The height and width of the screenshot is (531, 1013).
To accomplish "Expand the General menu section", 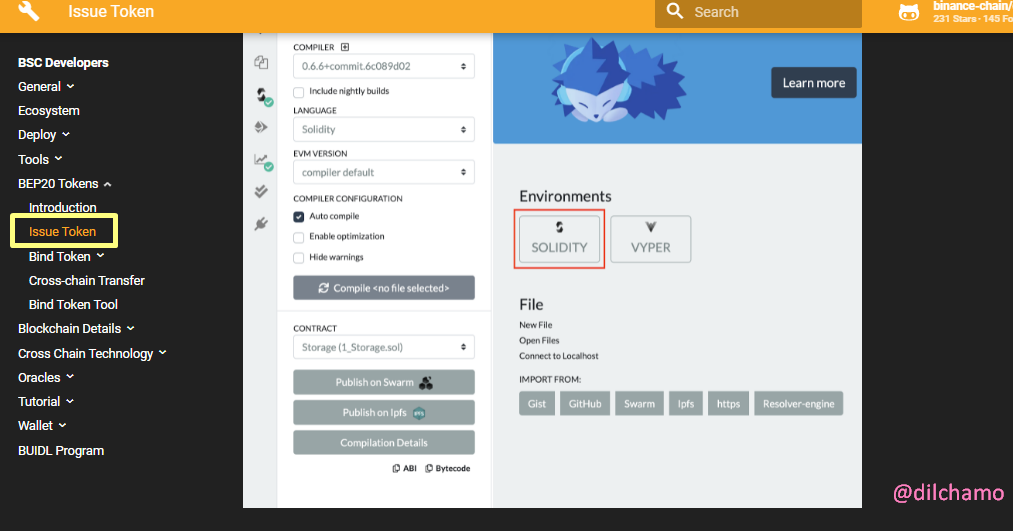I will pos(46,87).
